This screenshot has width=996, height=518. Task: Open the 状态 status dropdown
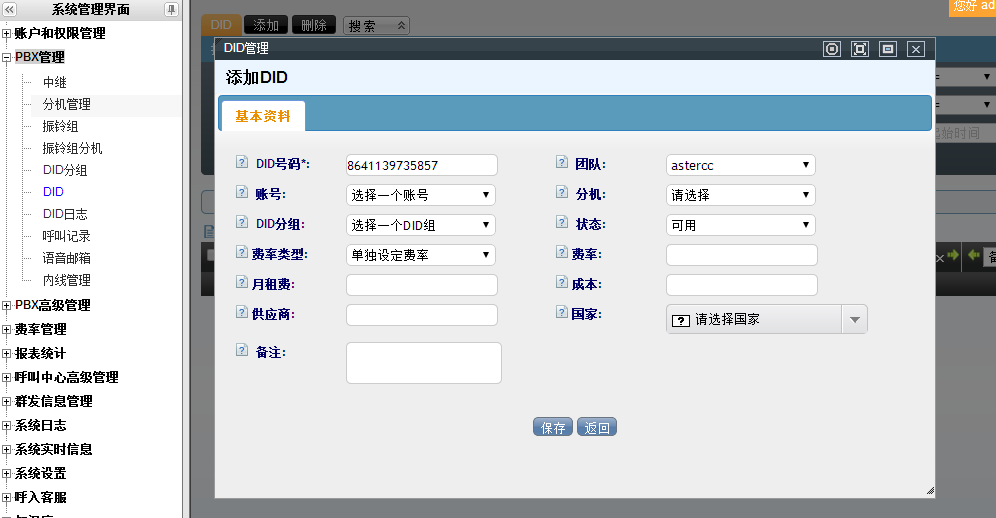pyautogui.click(x=741, y=225)
